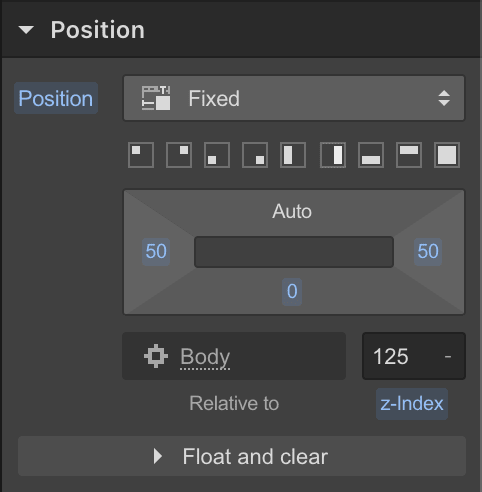Screen dimensions: 482x492
Task: Click the blue z-Index label
Action: point(412,404)
